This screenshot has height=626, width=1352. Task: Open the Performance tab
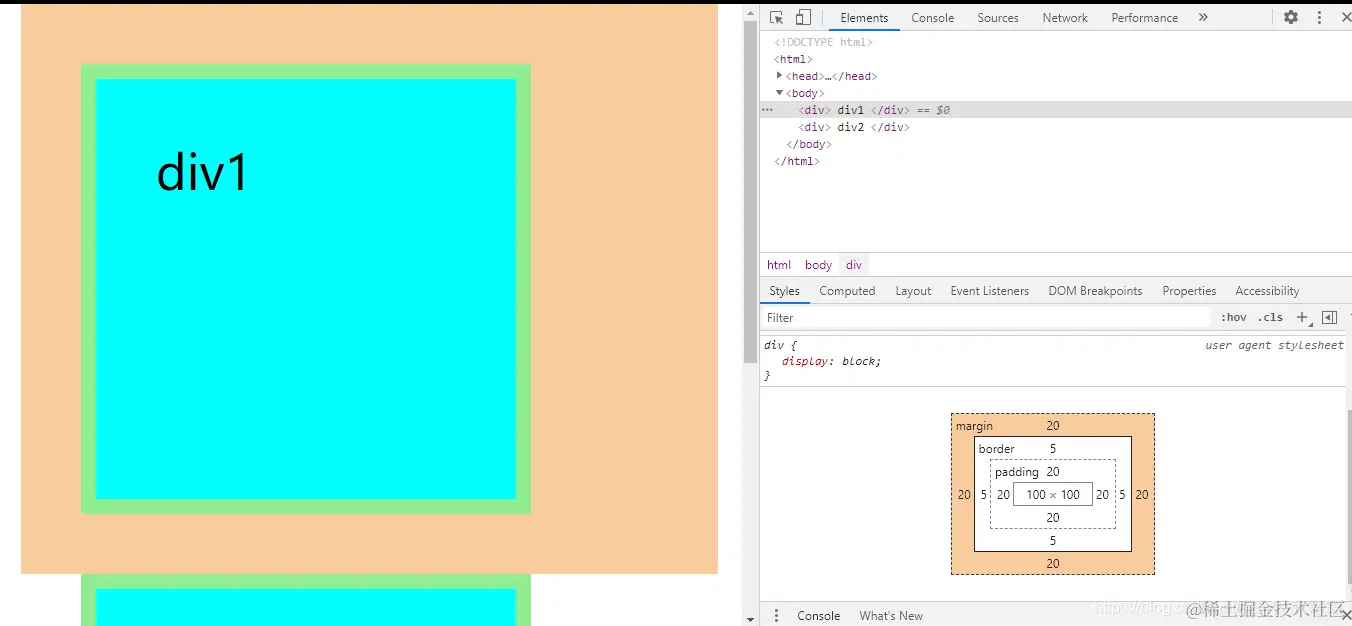1144,18
